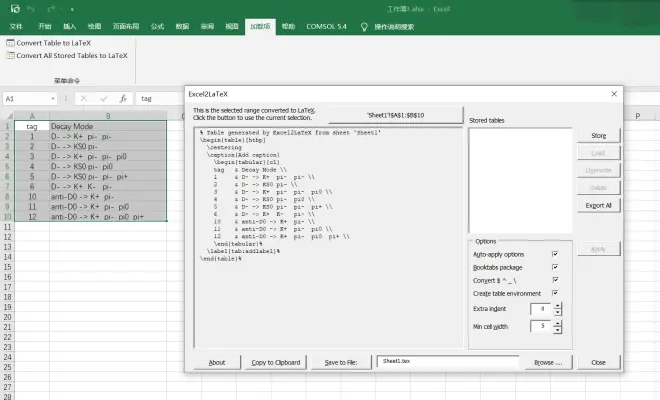Select the cell containing 'Decay Mode'
Image resolution: width=660 pixels, height=400 pixels.
(108, 126)
